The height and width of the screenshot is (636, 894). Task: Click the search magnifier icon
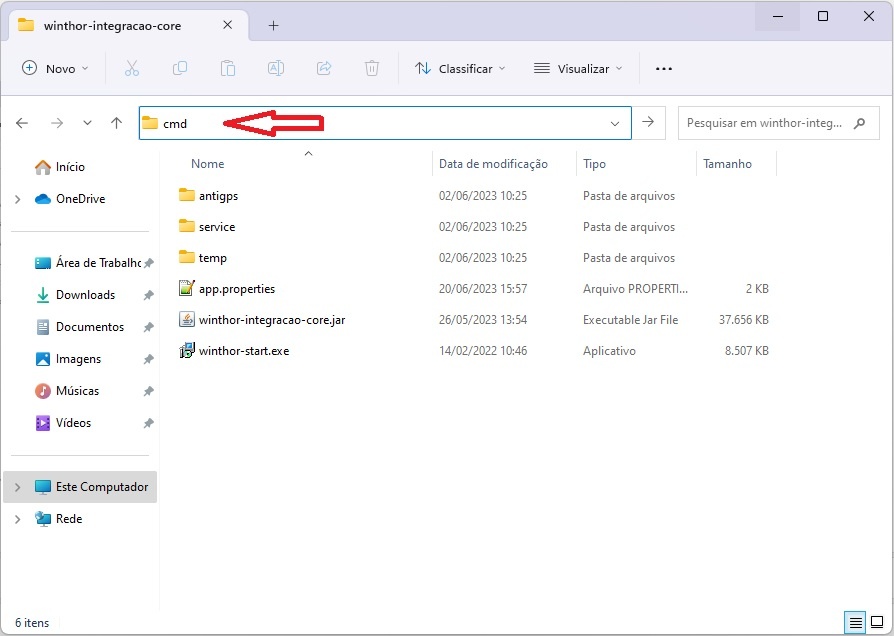(x=859, y=123)
